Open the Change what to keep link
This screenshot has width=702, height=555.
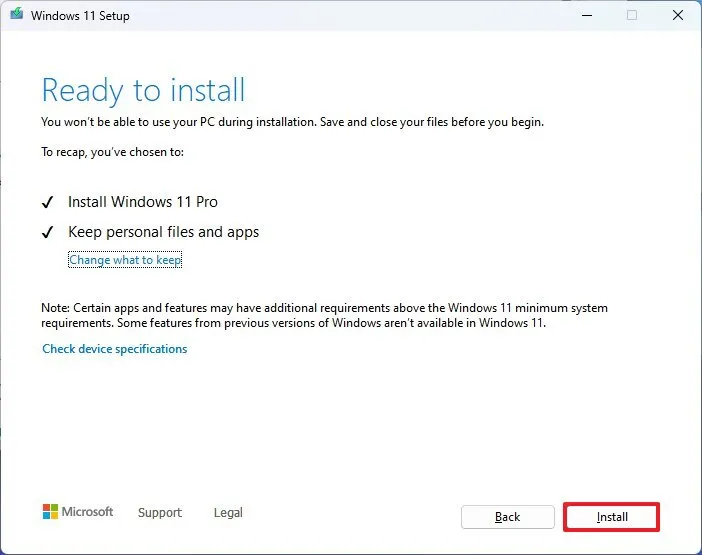125,260
